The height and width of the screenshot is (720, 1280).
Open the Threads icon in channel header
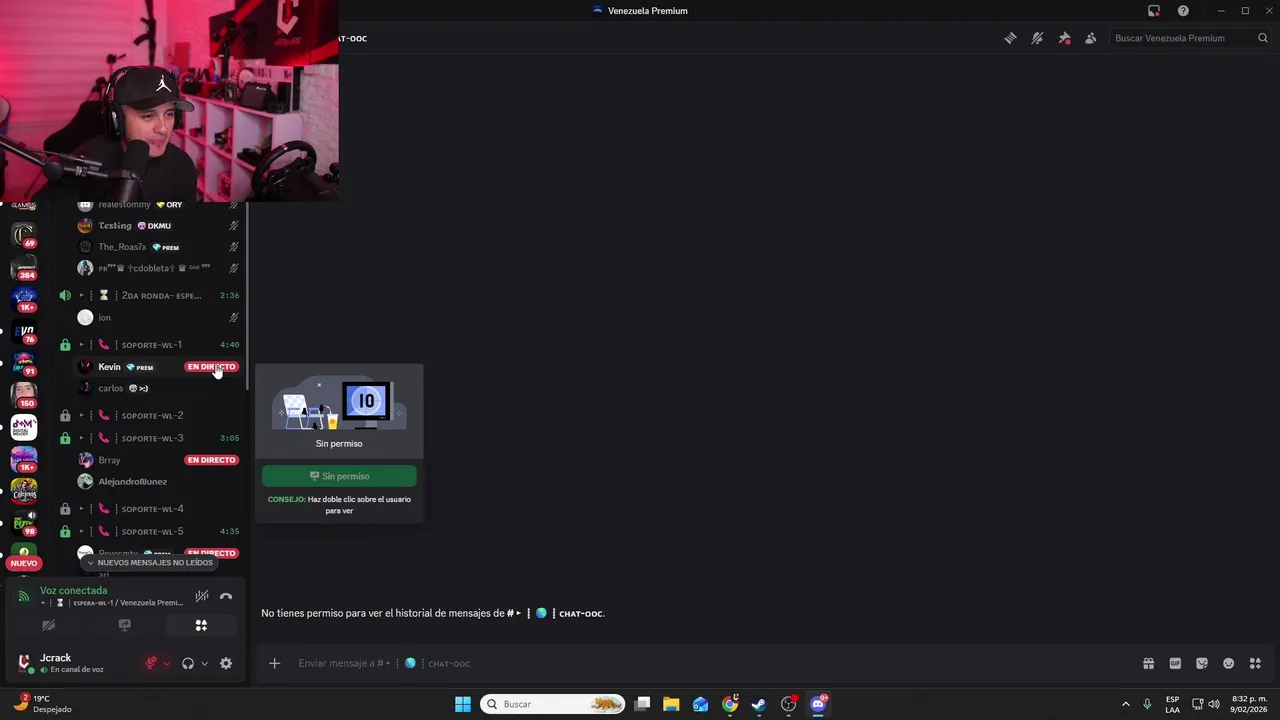[x=1010, y=38]
